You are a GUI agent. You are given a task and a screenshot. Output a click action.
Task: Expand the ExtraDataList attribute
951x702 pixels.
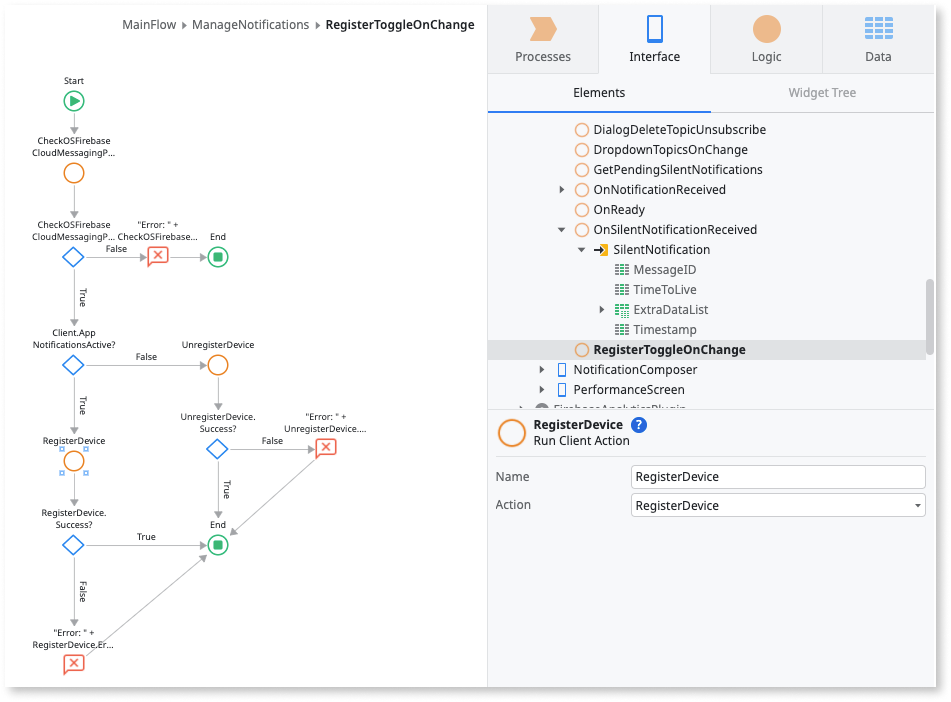coord(601,309)
